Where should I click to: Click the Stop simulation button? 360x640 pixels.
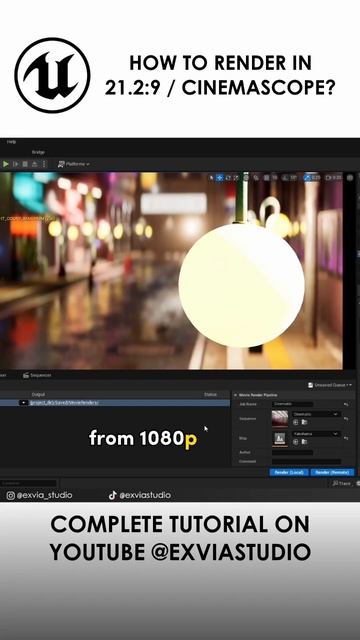[25, 164]
